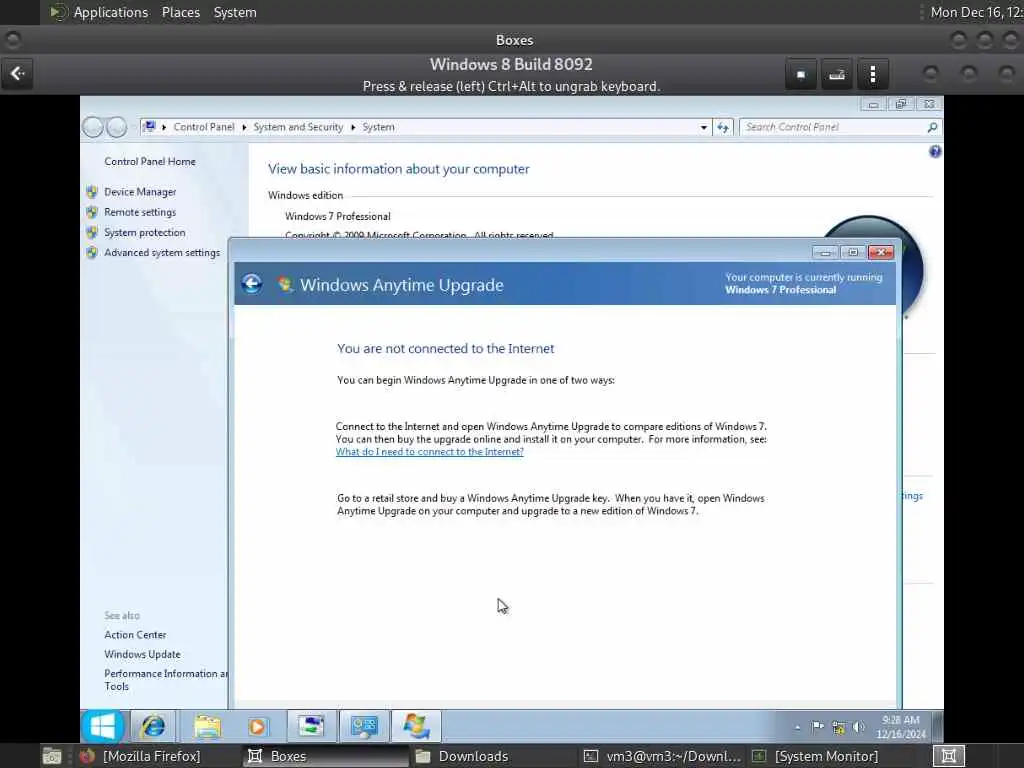
Task: Click the System and Security breadcrumb
Action: point(298,127)
